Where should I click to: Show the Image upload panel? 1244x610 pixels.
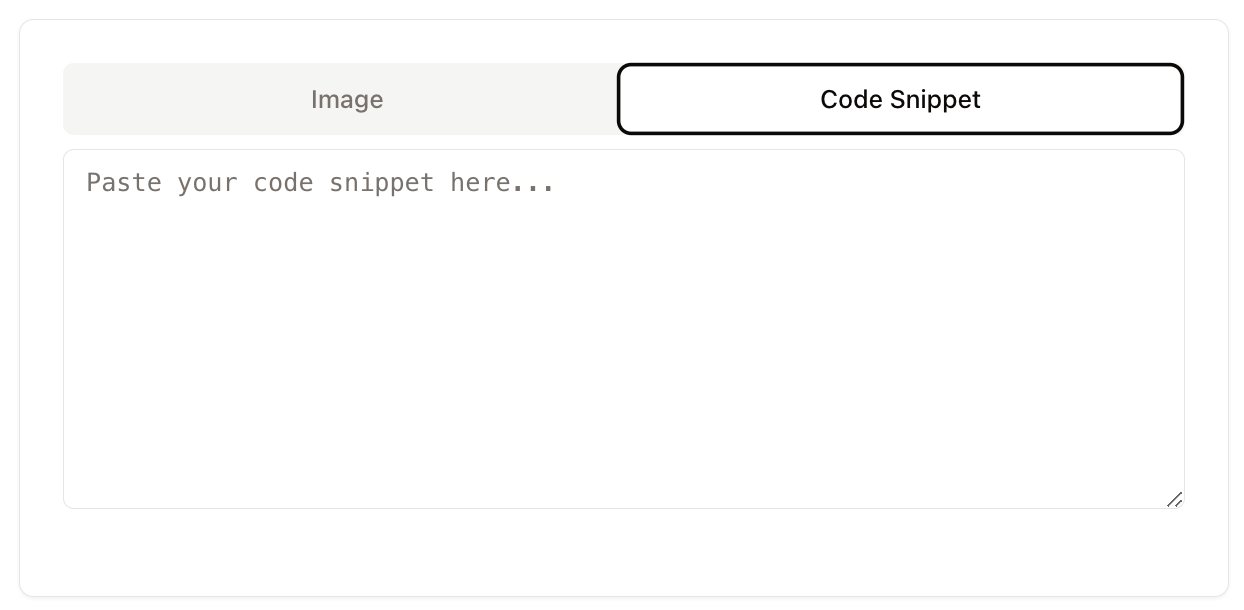pos(346,99)
